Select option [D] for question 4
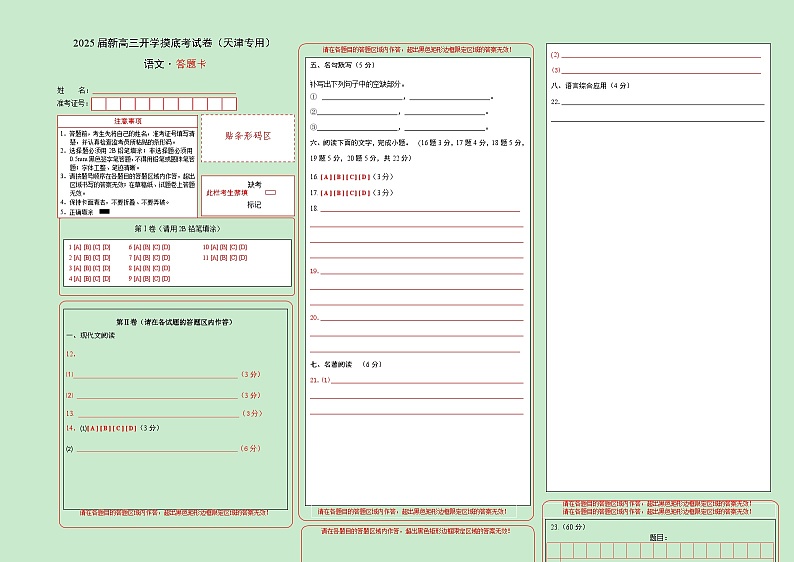Screen dimensions: 794x562 107,279
